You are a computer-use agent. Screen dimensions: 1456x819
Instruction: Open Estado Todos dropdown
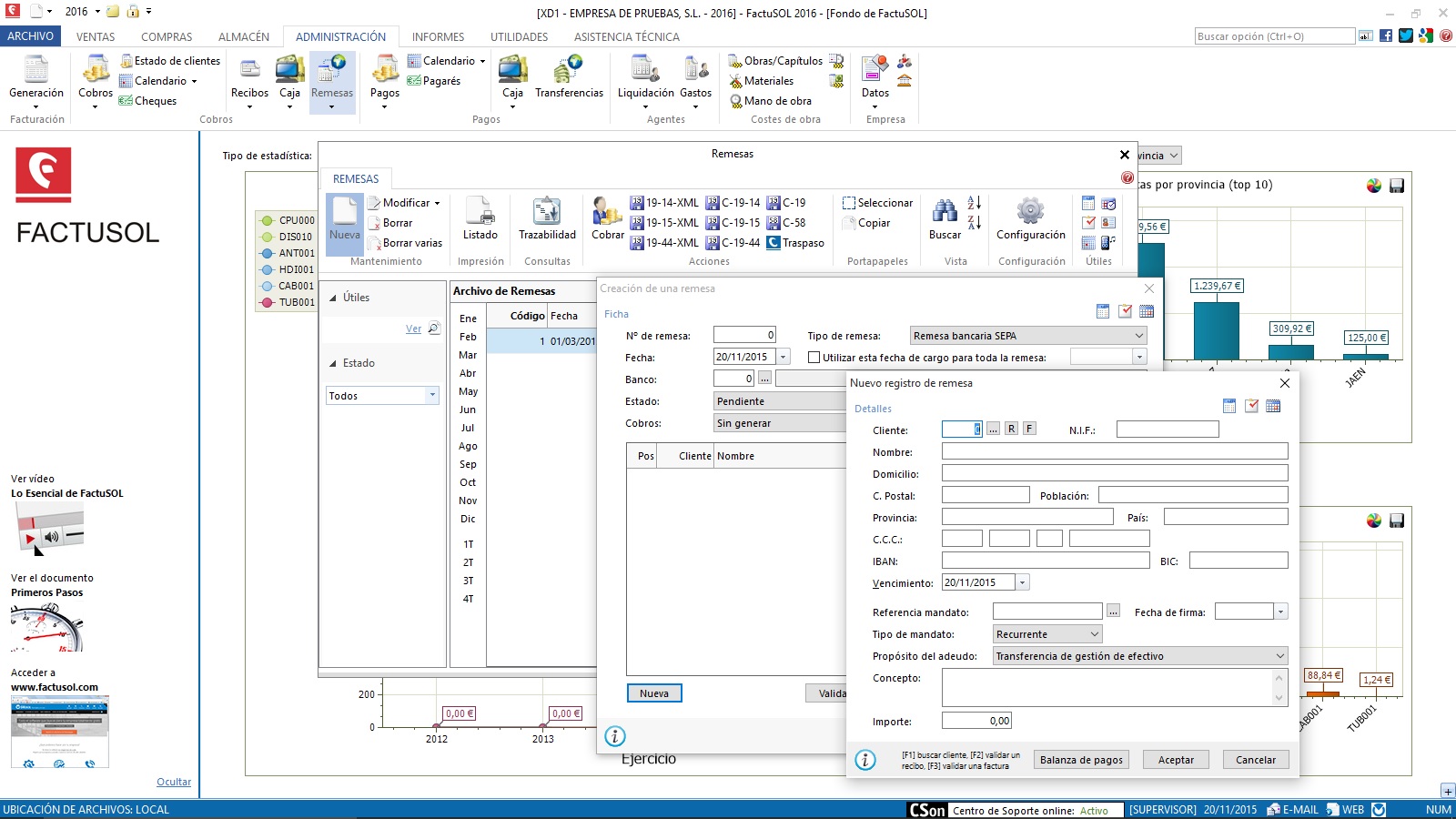point(432,396)
